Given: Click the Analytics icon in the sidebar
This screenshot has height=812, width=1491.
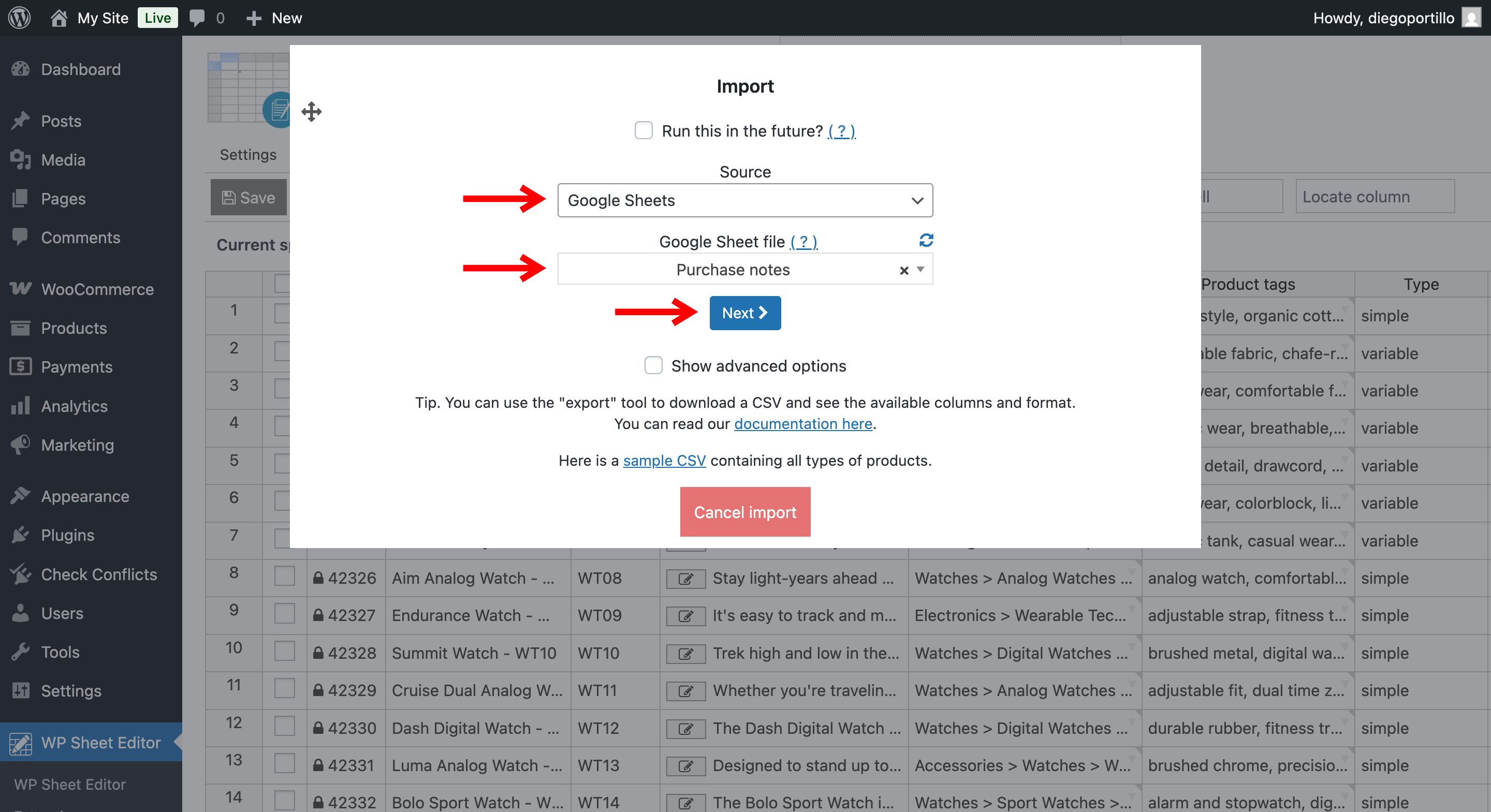Looking at the screenshot, I should point(20,406).
